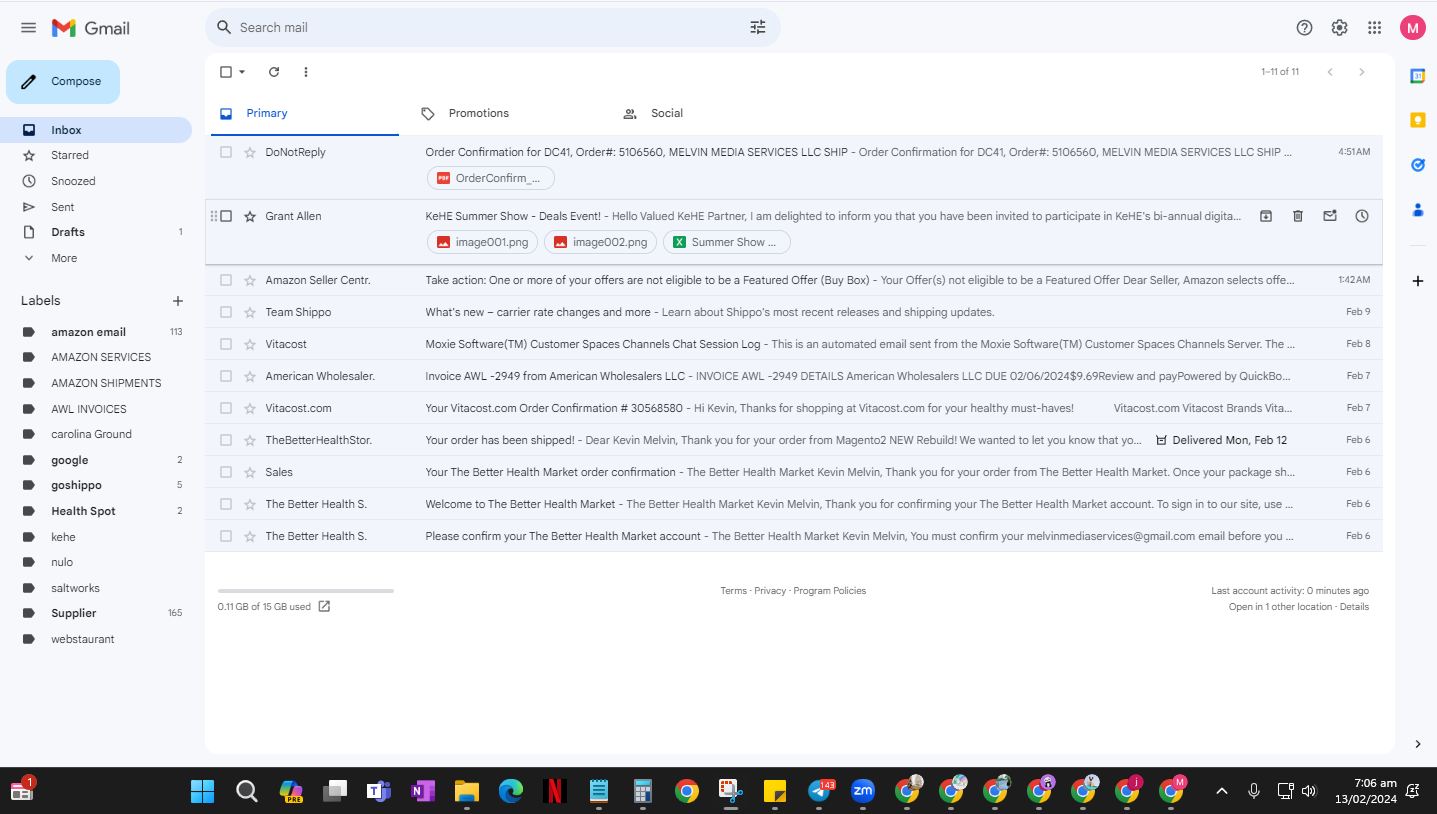Tick the checkbox for the Sales email
1437x814 pixels.
click(x=226, y=472)
